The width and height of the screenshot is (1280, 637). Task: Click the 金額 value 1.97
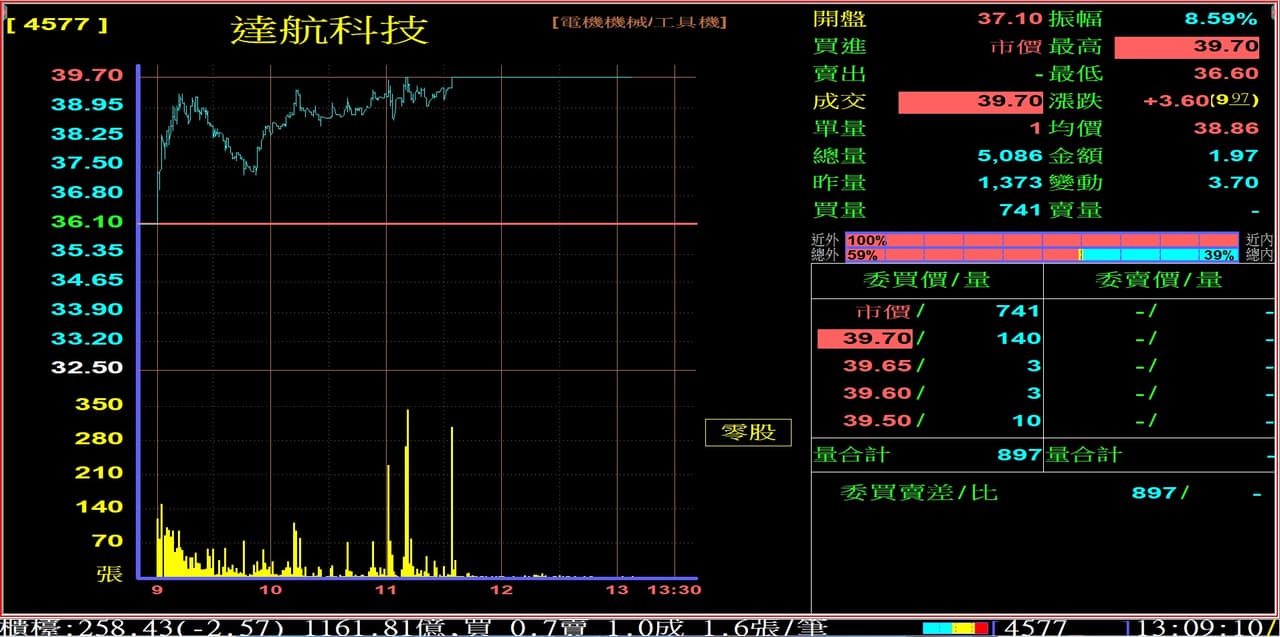tap(1233, 156)
